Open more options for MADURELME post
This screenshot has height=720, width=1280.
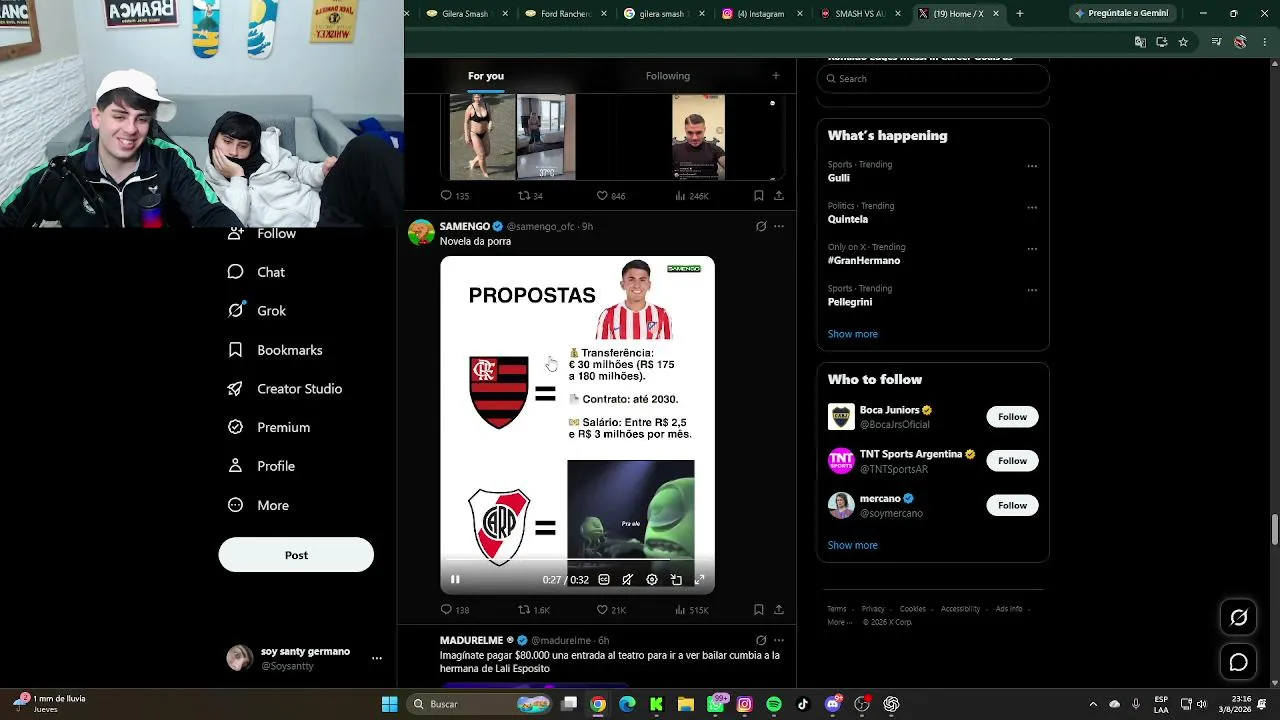(779, 640)
